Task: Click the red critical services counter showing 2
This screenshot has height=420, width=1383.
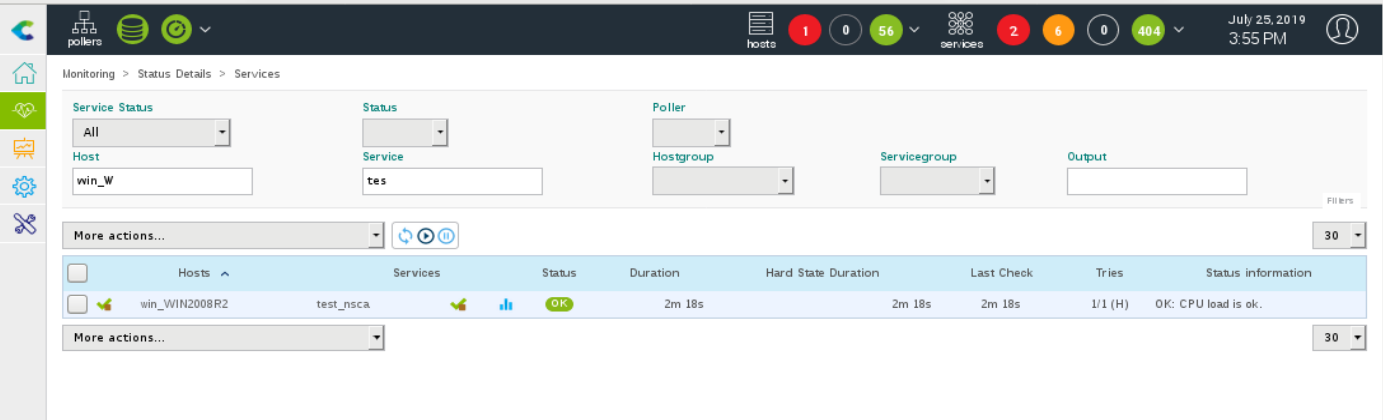Action: click(x=1013, y=31)
